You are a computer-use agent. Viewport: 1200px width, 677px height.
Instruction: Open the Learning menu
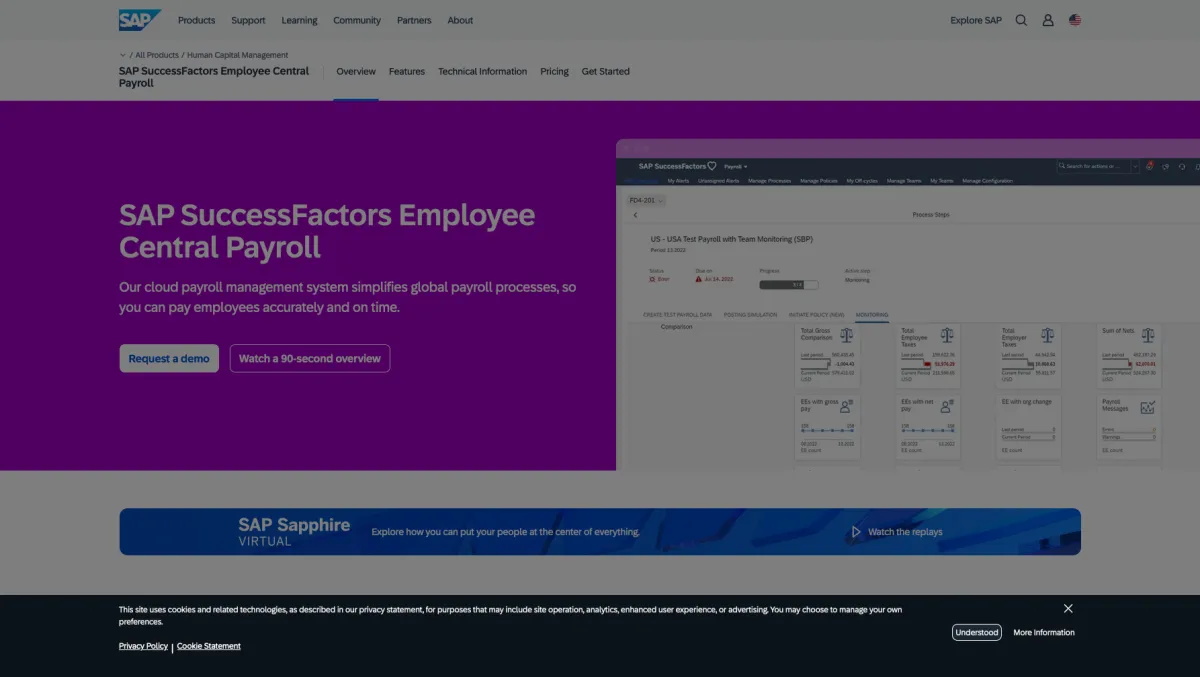pyautogui.click(x=299, y=20)
